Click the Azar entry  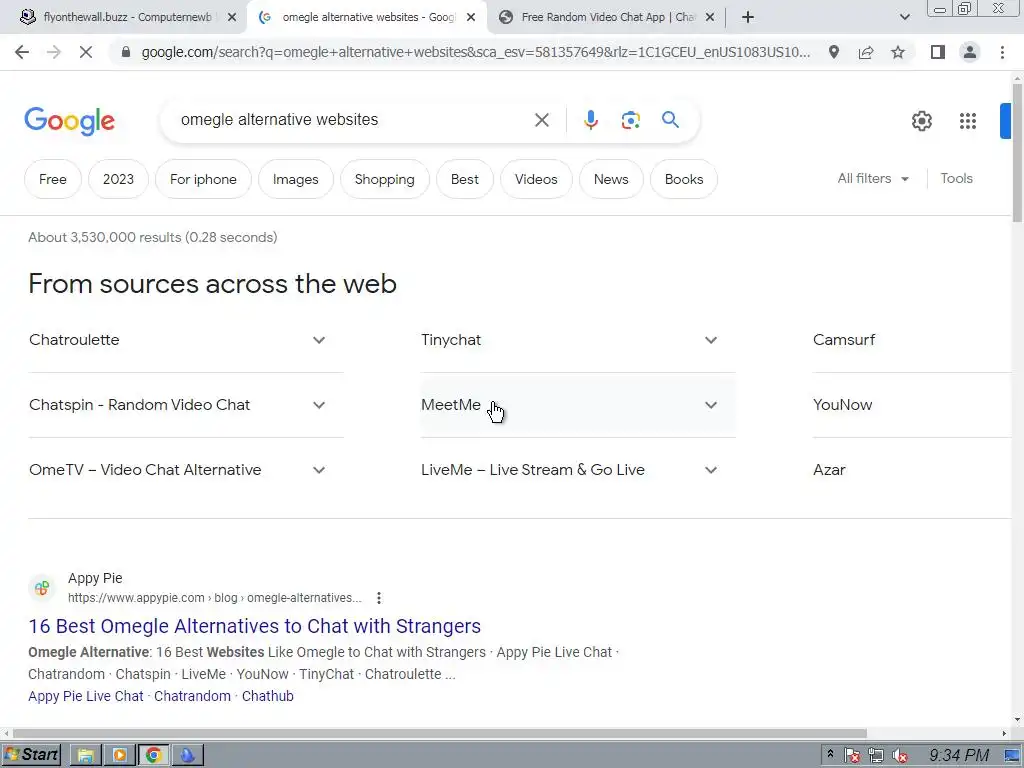pos(911,470)
